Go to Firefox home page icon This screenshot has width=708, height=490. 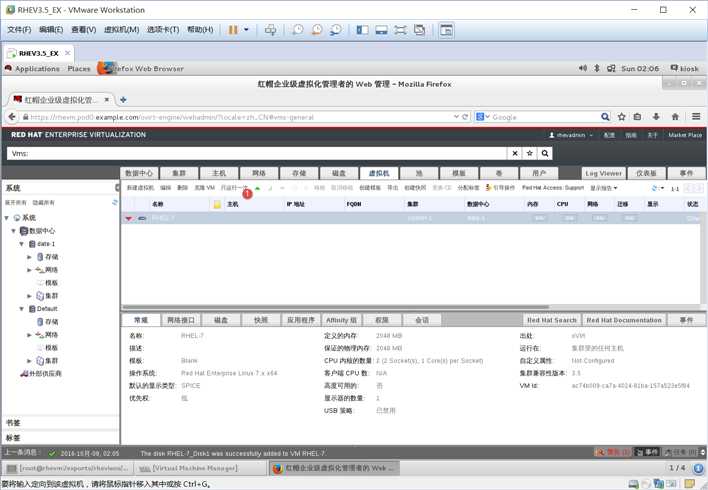(x=675, y=117)
